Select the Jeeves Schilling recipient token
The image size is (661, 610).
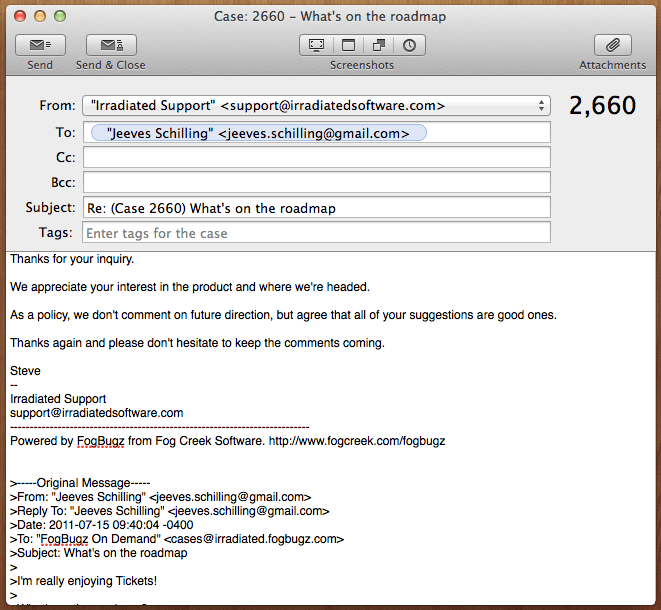point(258,133)
